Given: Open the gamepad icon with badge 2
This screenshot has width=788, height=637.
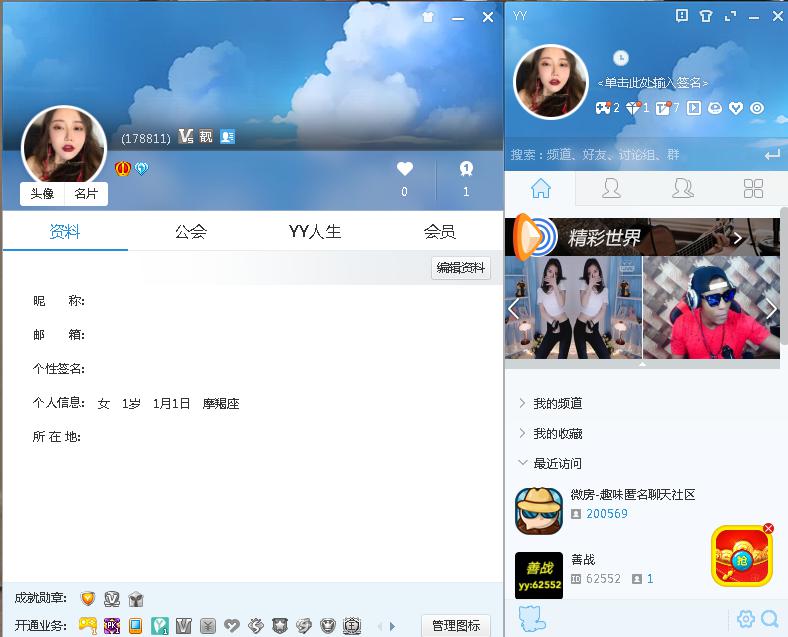Looking at the screenshot, I should [603, 108].
